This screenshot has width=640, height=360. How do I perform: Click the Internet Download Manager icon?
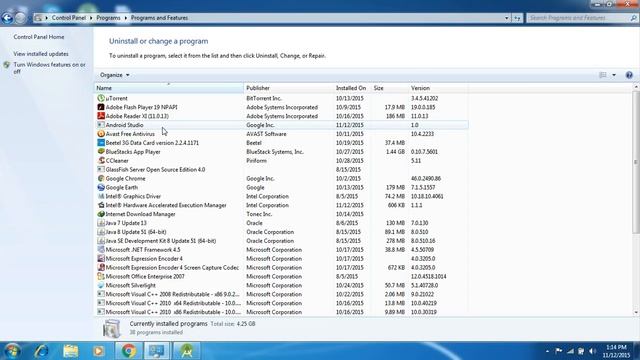(x=101, y=214)
